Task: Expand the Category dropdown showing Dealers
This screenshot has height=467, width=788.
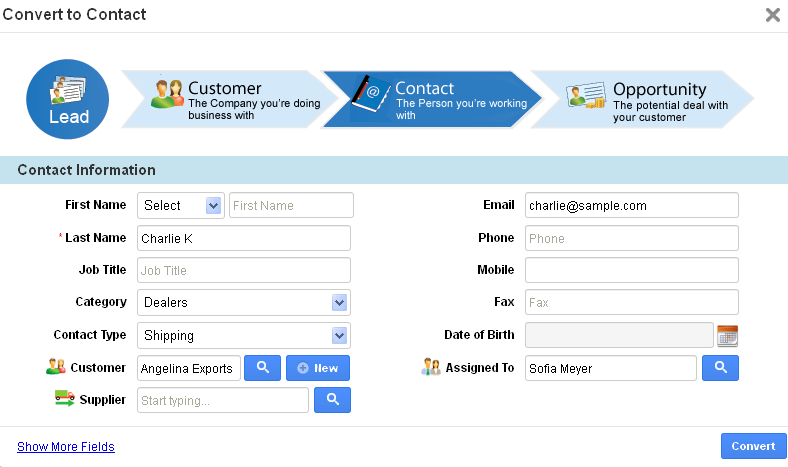Action: pos(243,302)
